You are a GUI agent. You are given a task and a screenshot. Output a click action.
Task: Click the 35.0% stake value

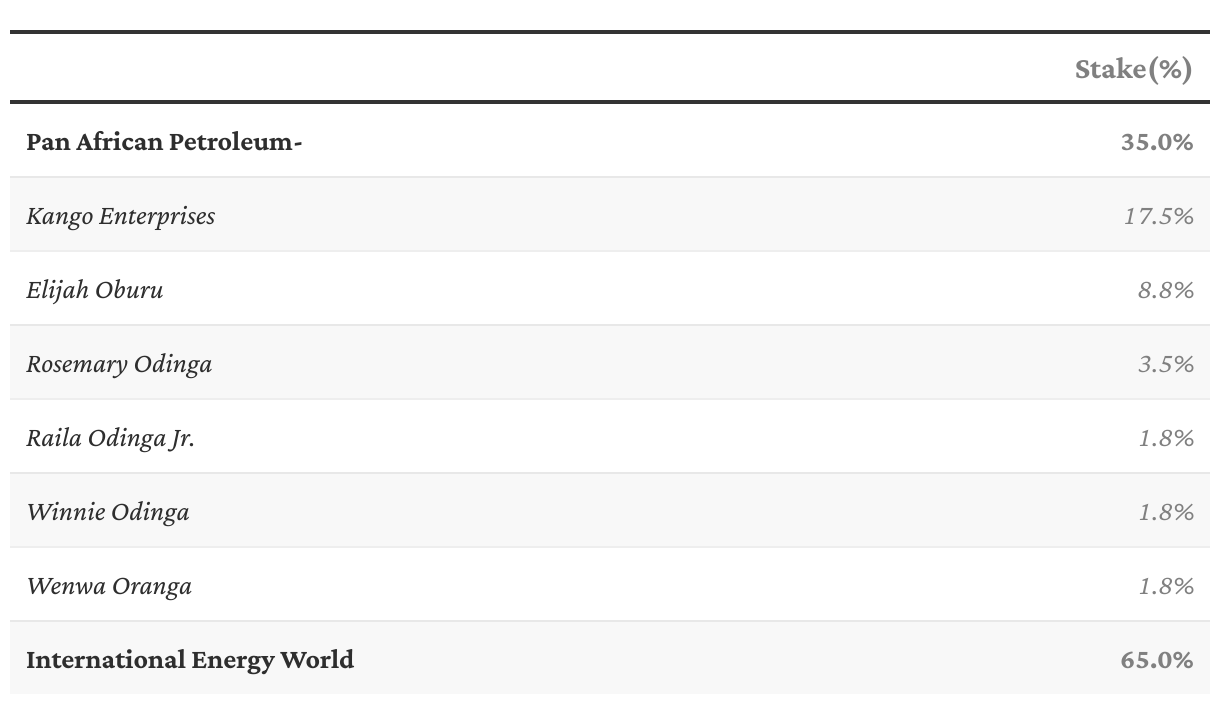[x=1157, y=142]
